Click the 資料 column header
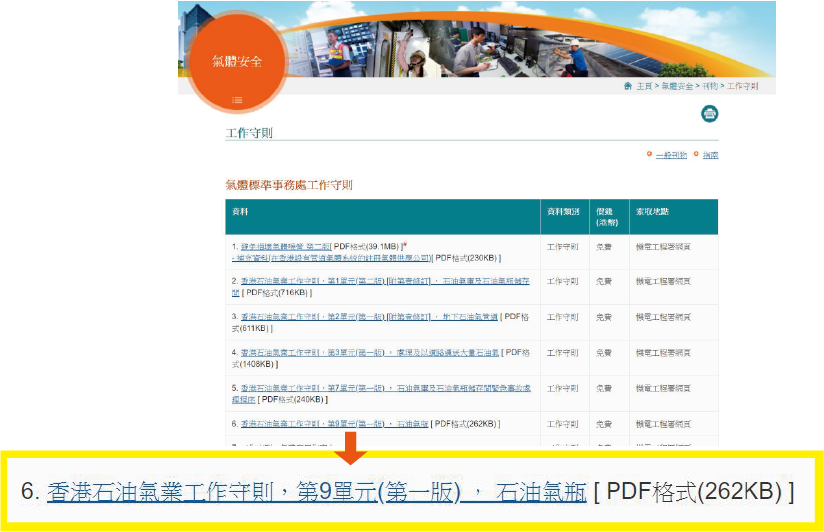824x532 pixels. coord(240,212)
